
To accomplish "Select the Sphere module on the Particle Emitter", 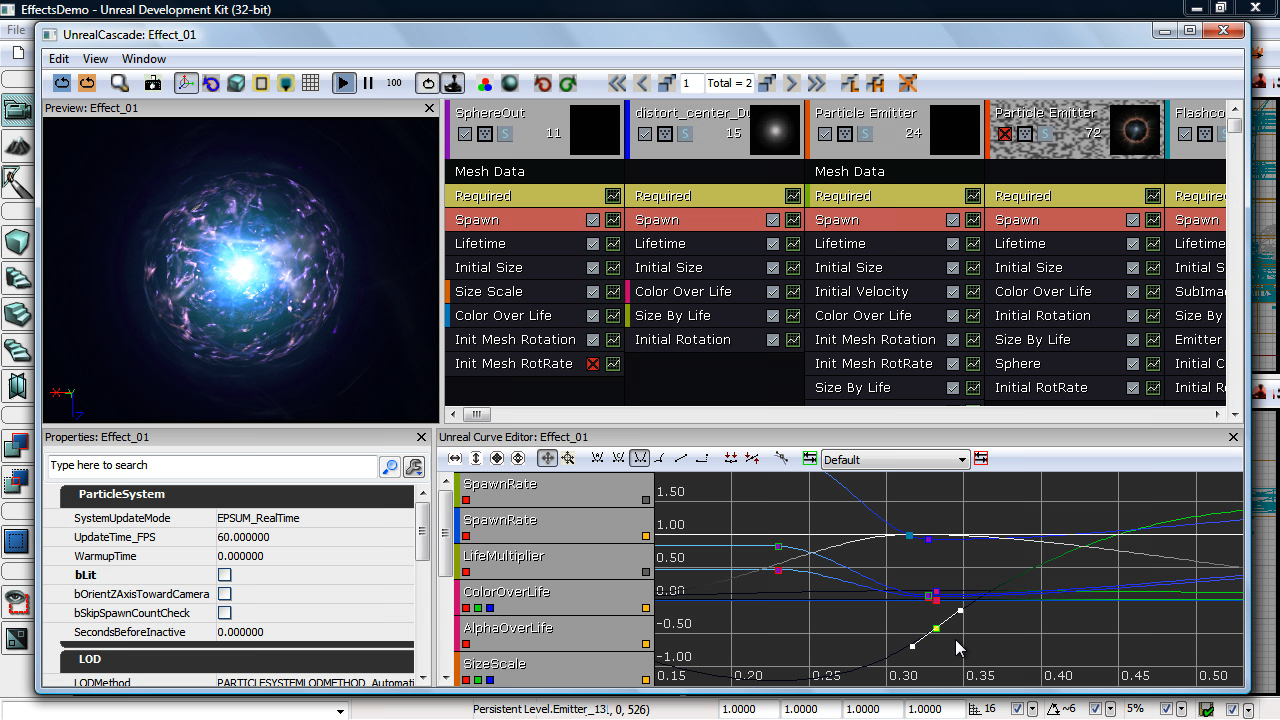I will [1017, 363].
